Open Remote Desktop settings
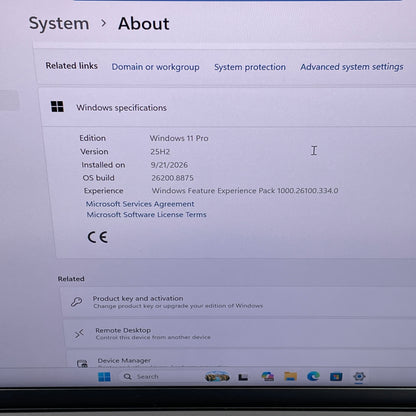This screenshot has width=416, height=416. [240, 333]
